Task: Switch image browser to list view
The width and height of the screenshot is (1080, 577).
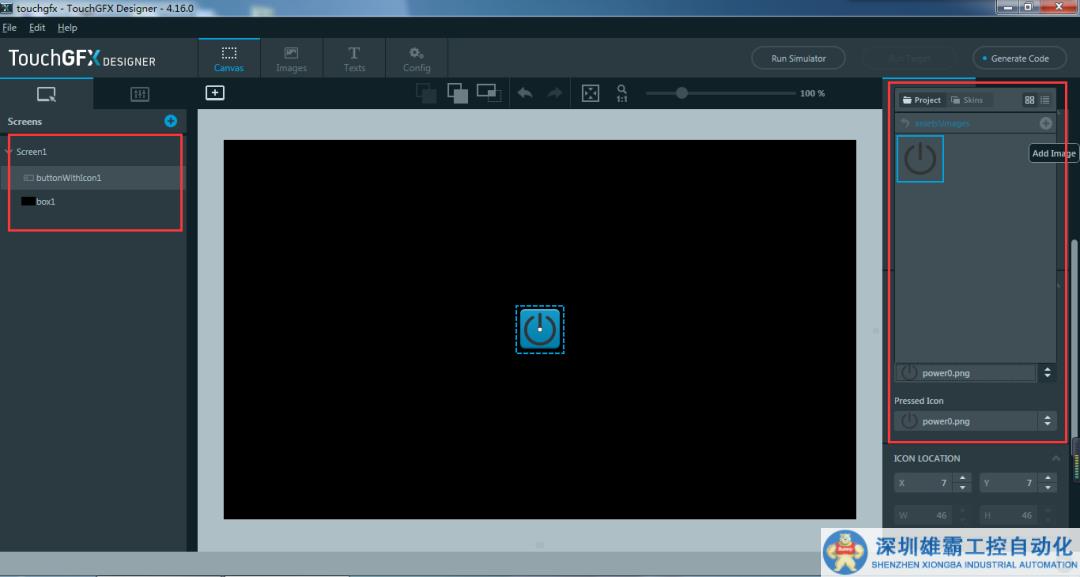Action: pos(1045,100)
